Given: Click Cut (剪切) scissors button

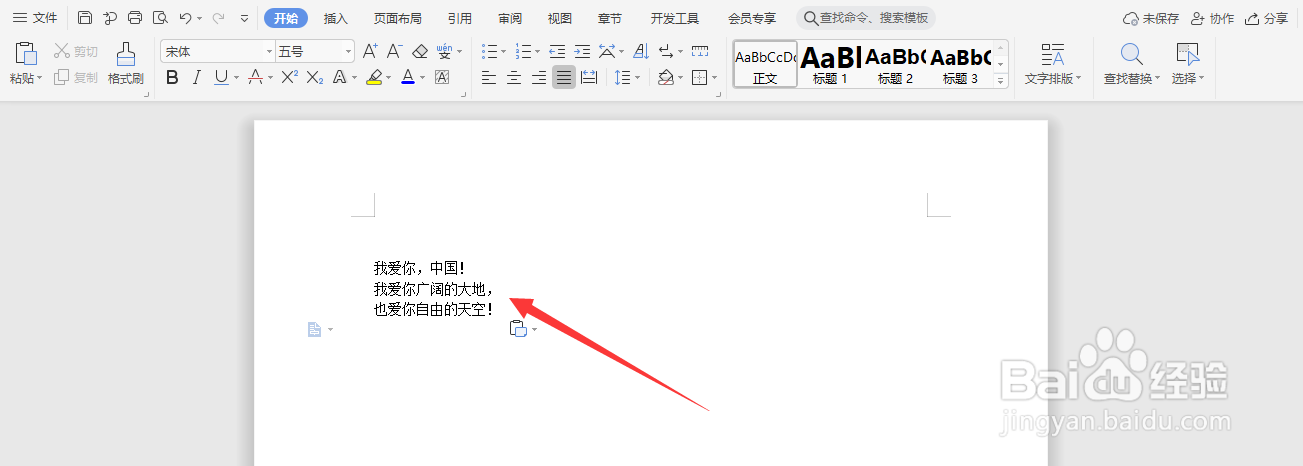Looking at the screenshot, I should tap(76, 51).
